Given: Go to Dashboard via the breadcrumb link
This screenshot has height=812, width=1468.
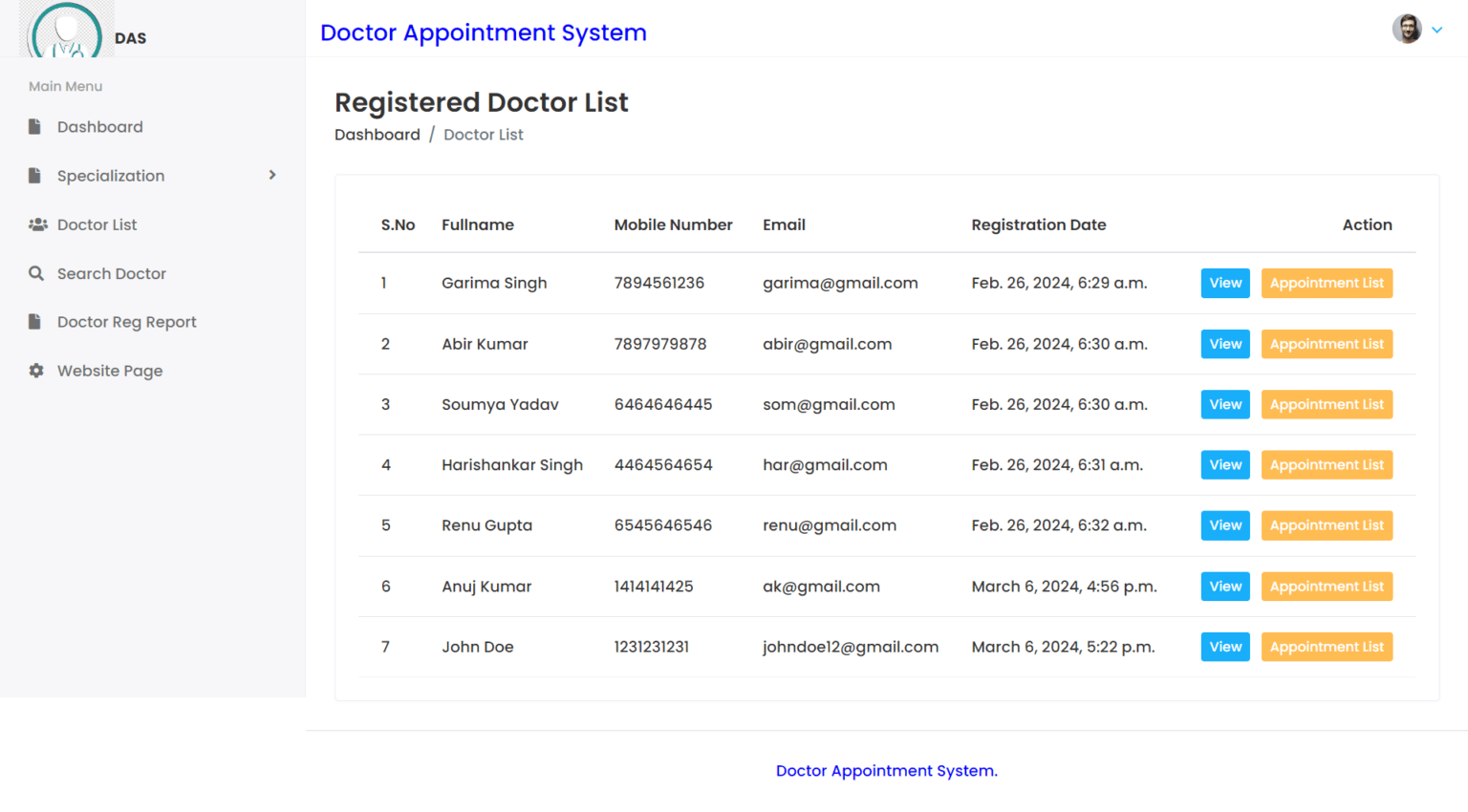Looking at the screenshot, I should click(377, 135).
